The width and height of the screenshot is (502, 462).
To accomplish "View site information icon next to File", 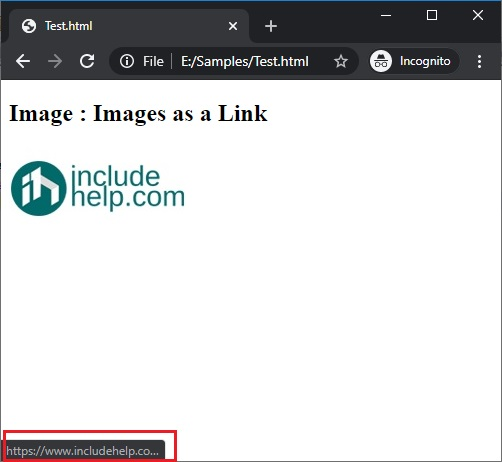I will coord(127,61).
